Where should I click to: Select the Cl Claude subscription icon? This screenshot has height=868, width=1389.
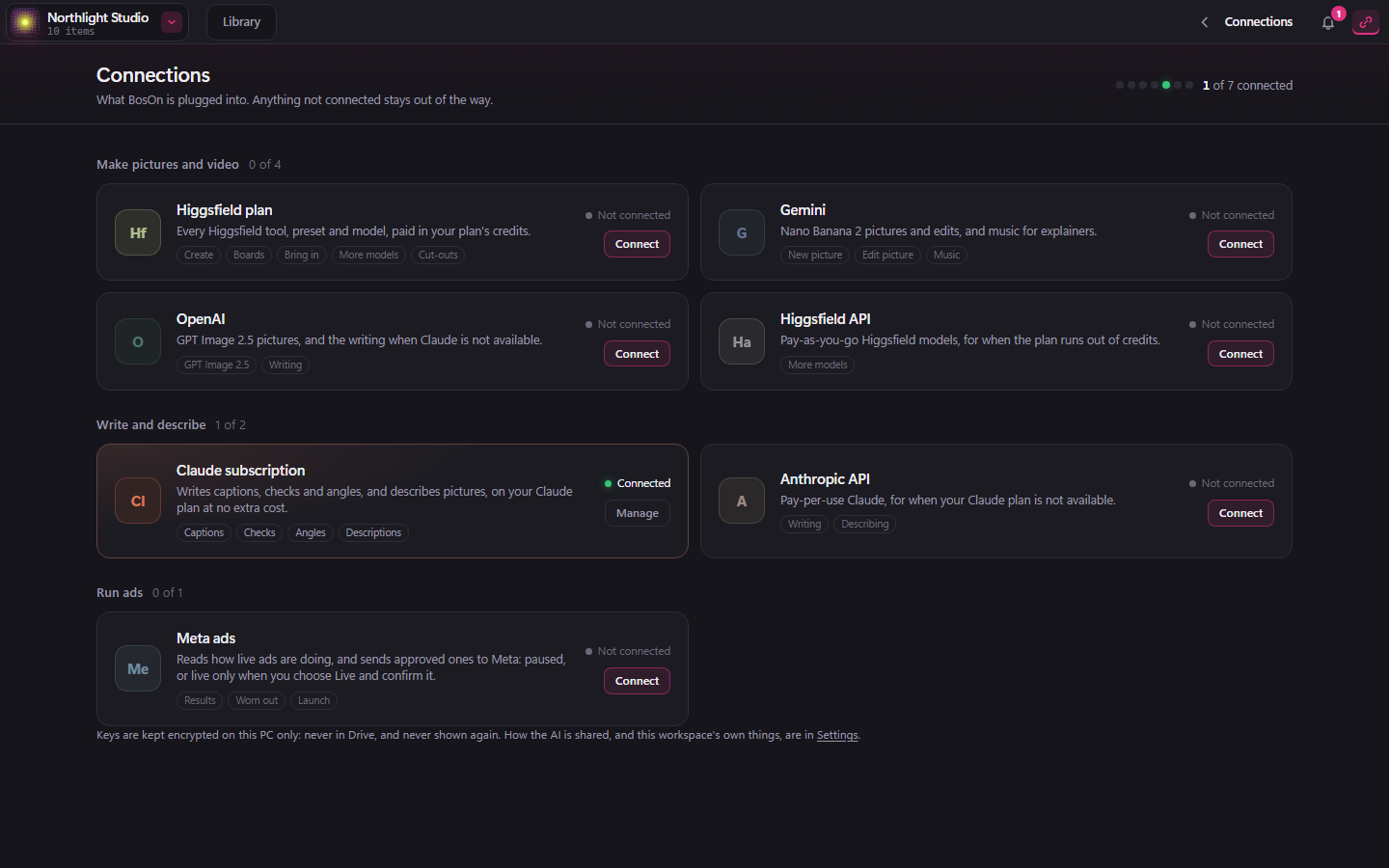point(138,501)
